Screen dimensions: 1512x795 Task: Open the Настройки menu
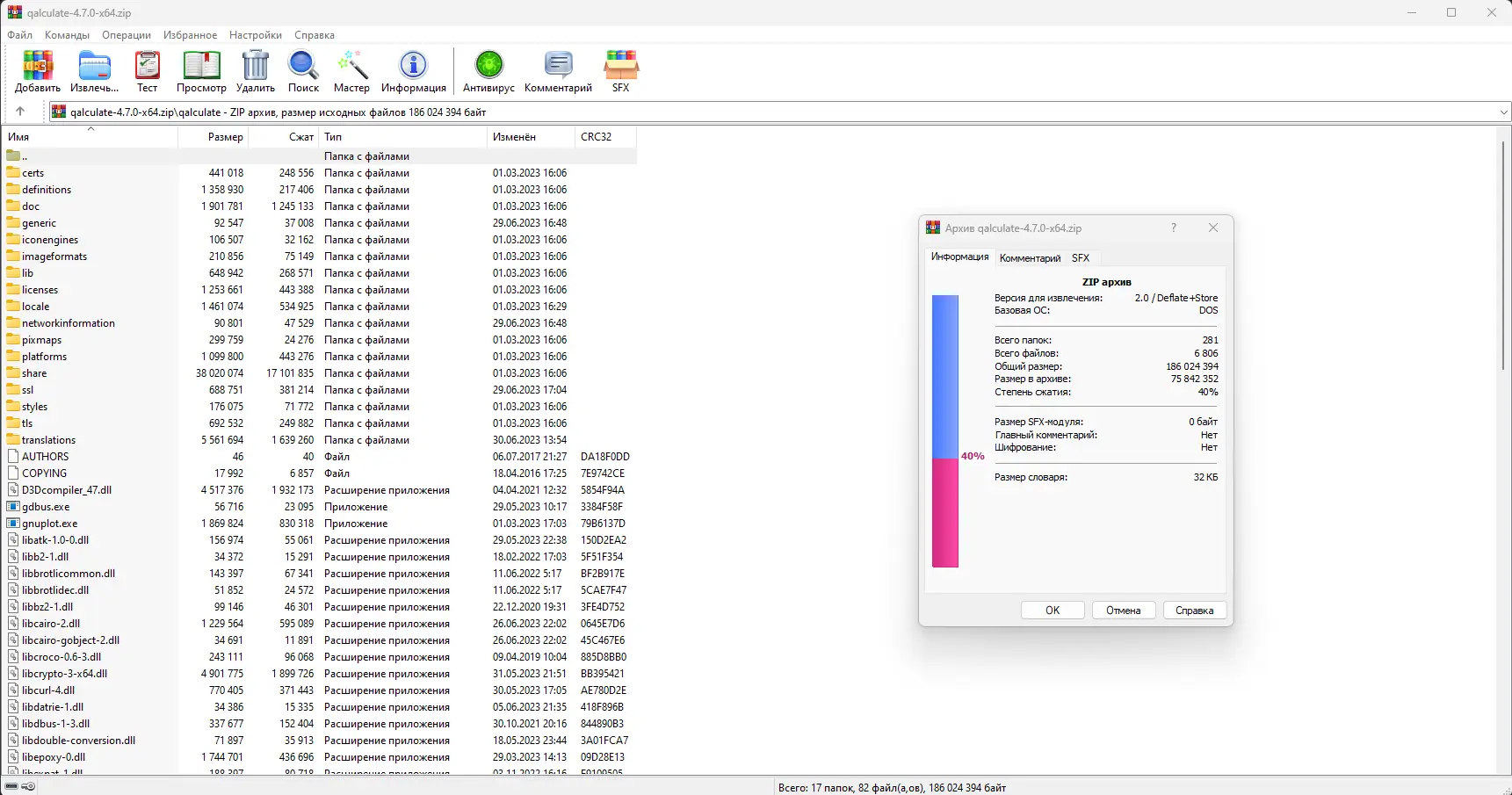pos(256,35)
